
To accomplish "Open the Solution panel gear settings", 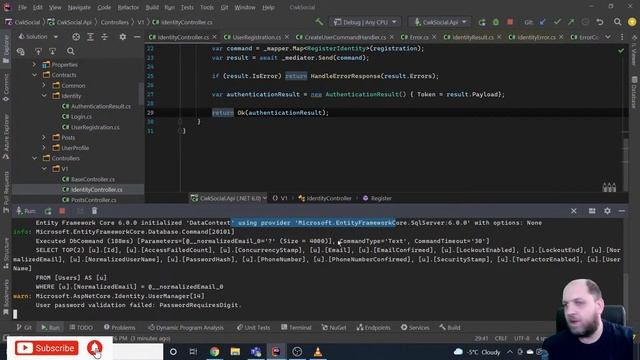I will (122, 37).
